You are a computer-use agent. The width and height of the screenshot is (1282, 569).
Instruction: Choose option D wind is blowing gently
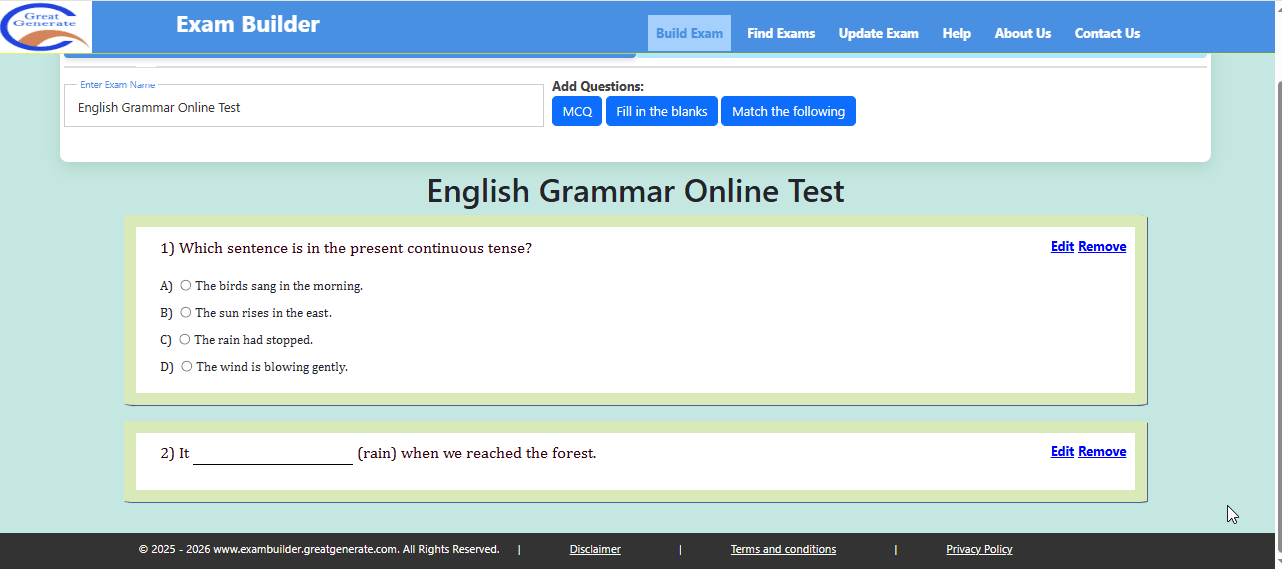coord(187,366)
